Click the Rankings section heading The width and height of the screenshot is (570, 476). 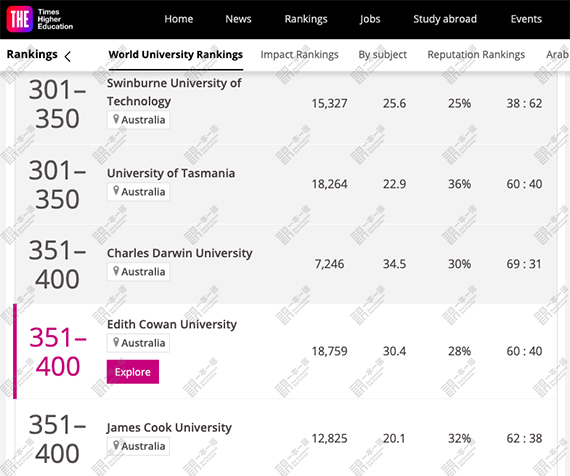32,54
